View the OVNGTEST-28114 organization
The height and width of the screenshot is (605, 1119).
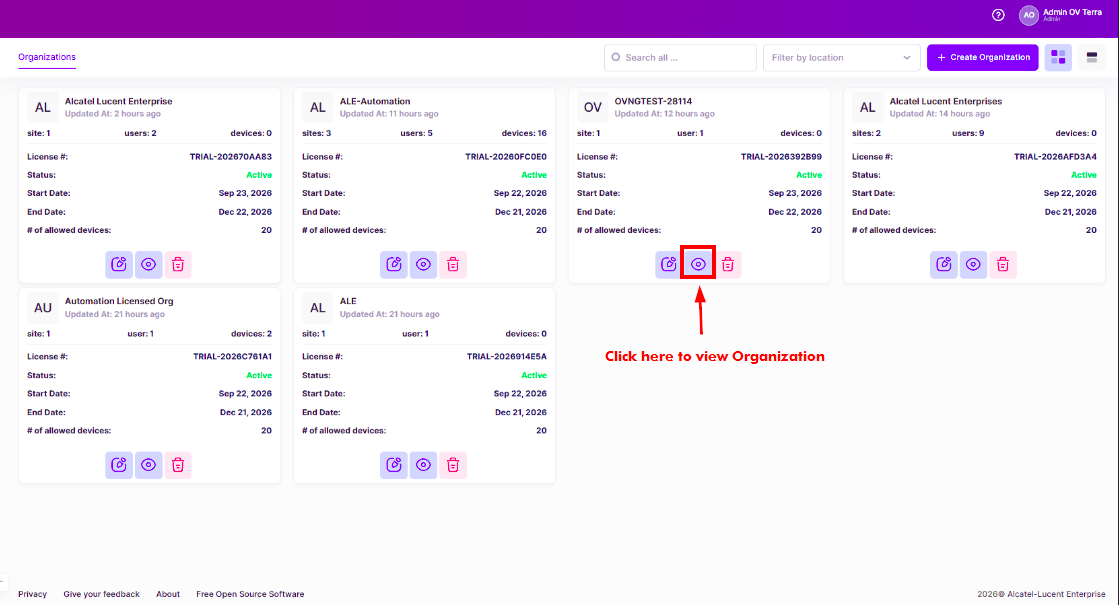[x=698, y=265]
